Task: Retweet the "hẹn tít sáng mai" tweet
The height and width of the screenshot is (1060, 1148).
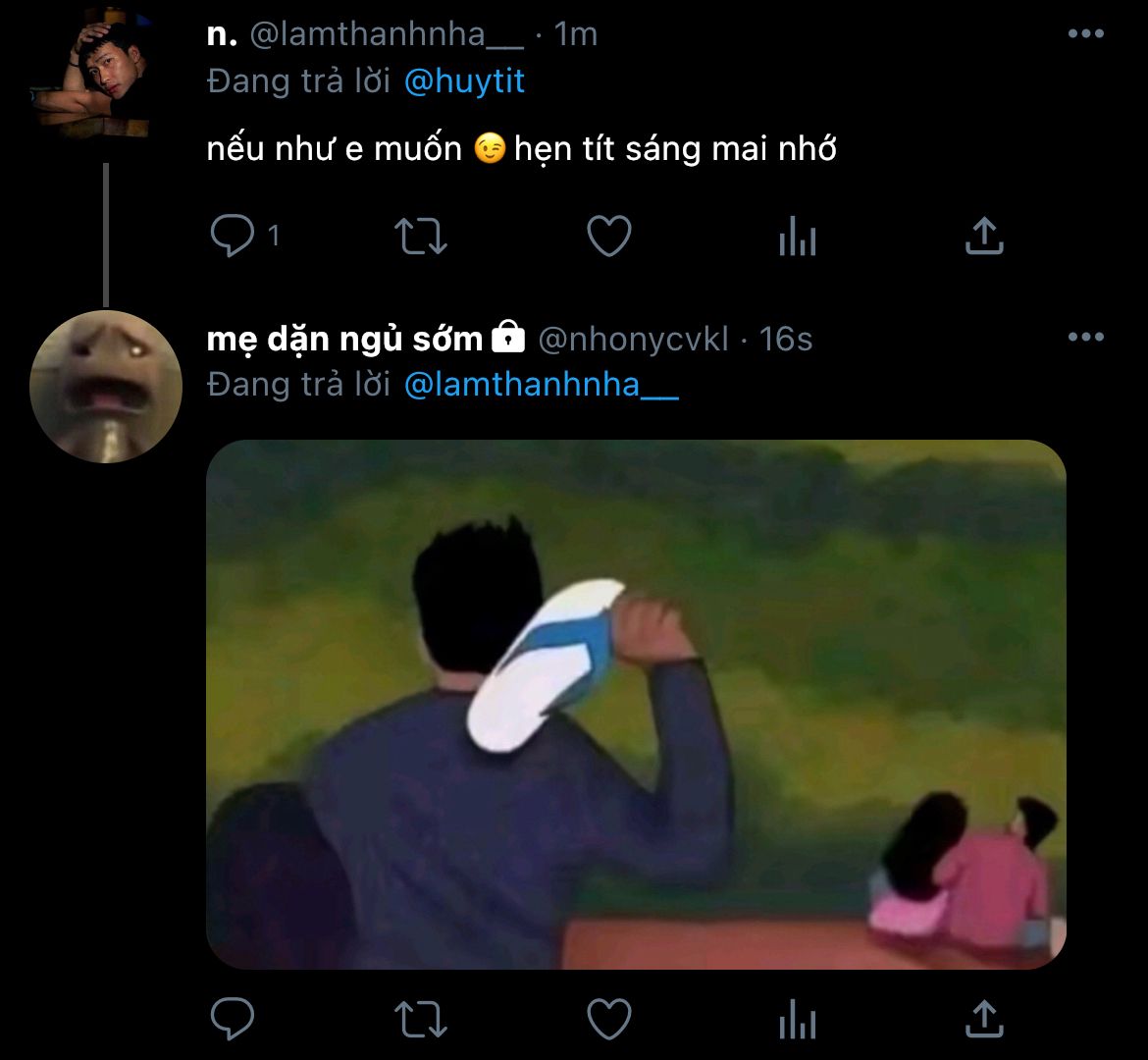Action: coord(420,237)
